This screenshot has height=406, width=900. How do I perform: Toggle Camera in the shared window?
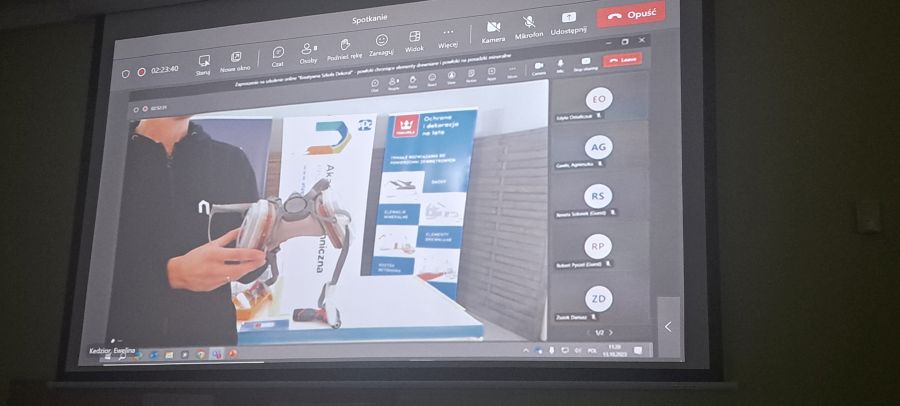tap(538, 68)
